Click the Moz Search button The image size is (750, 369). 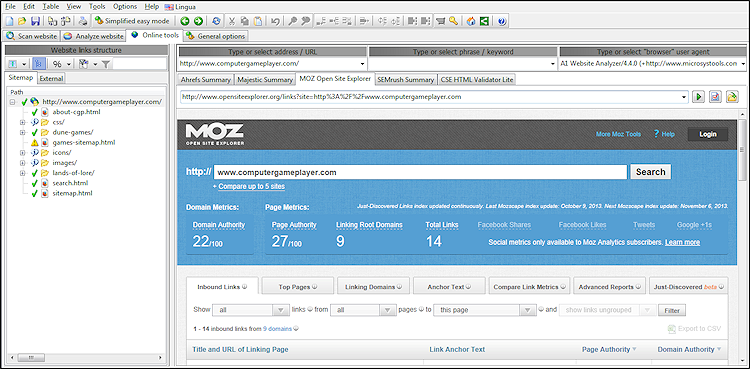coord(651,172)
